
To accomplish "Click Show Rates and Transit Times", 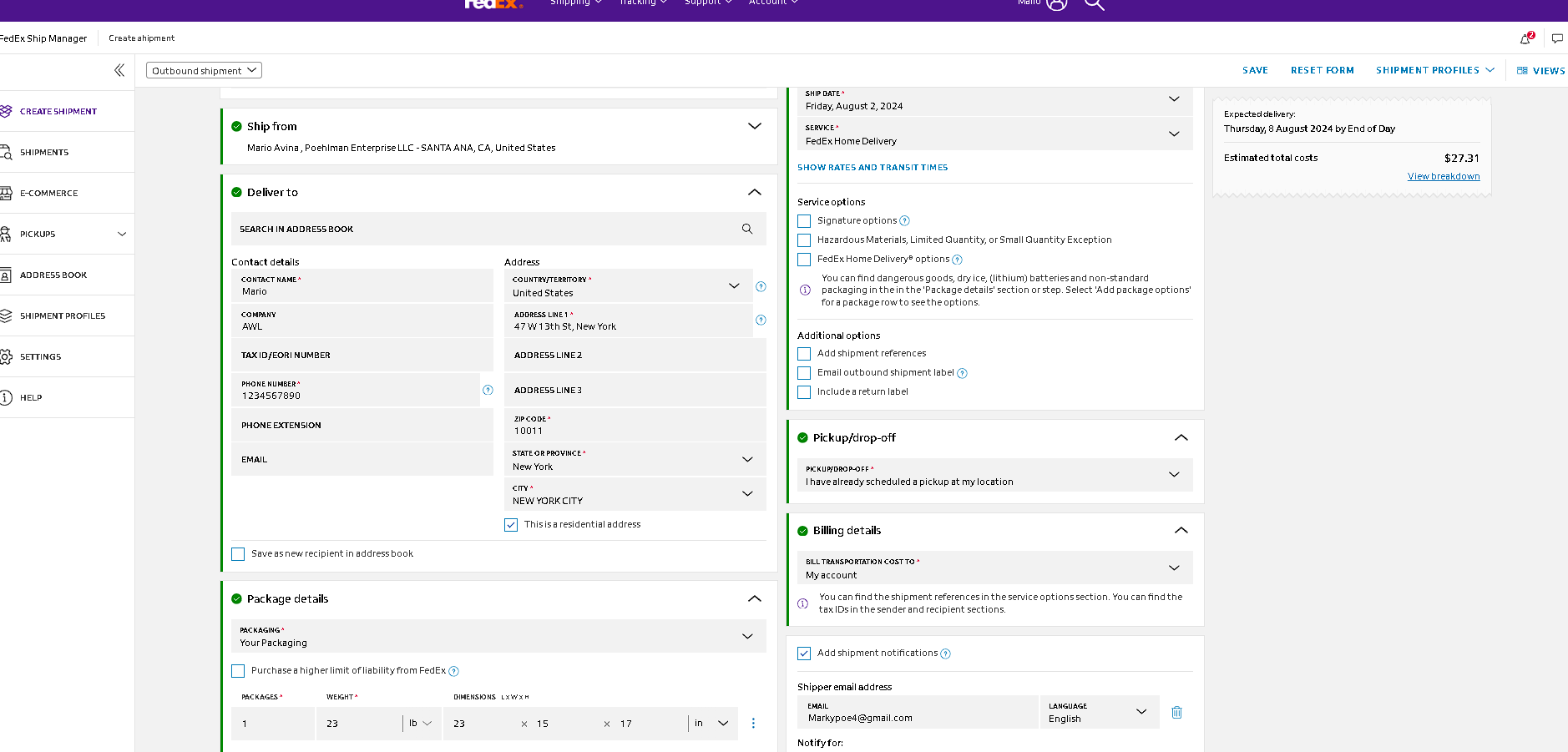I will coord(873,167).
